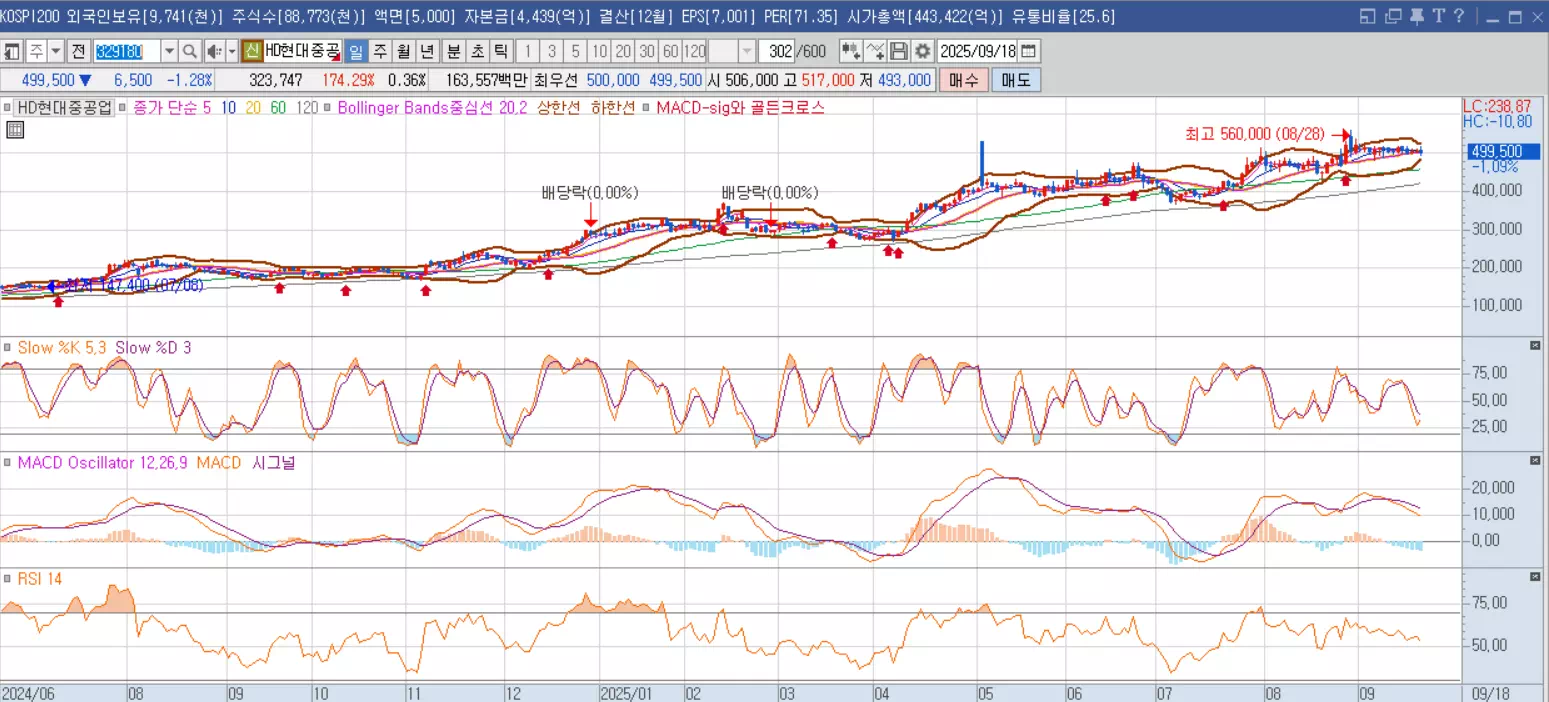Viewport: 1549px width, 702px height.
Task: Select the 주 (weekly) period button
Action: [380, 51]
